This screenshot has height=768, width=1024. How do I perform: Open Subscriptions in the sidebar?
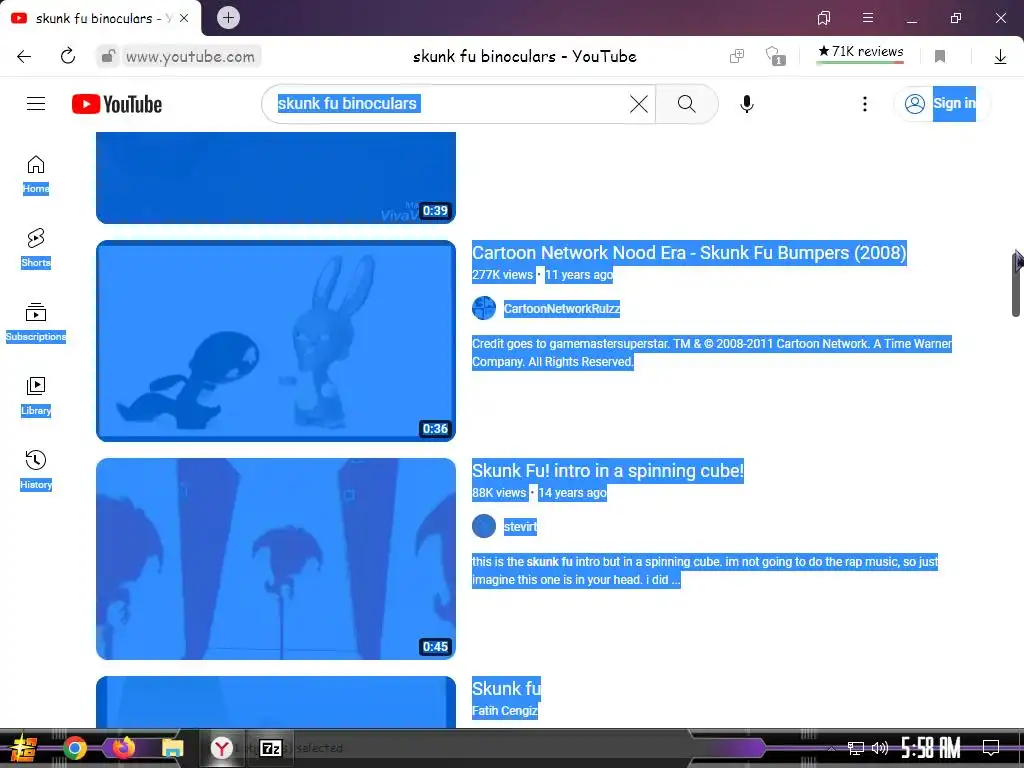36,322
